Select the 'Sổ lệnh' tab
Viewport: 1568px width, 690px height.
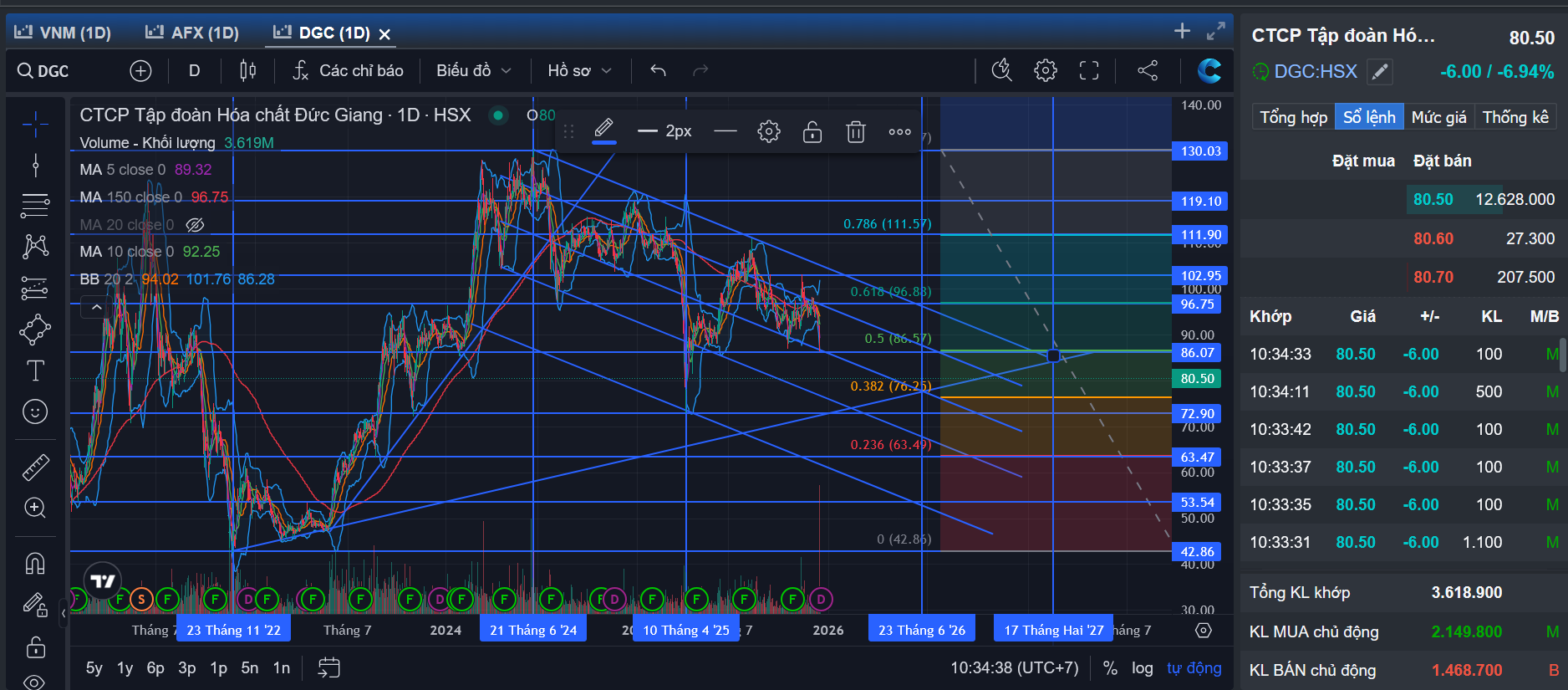(1369, 117)
